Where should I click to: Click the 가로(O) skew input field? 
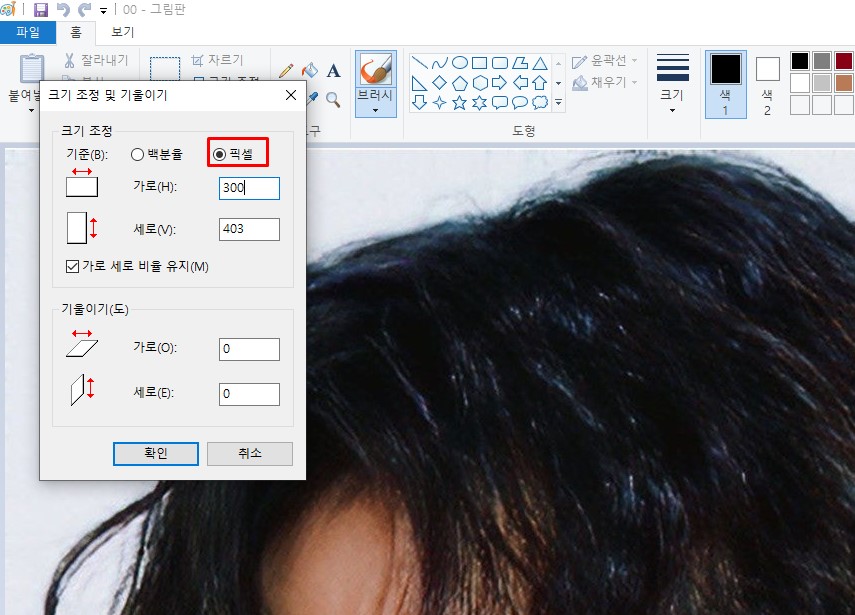(249, 349)
